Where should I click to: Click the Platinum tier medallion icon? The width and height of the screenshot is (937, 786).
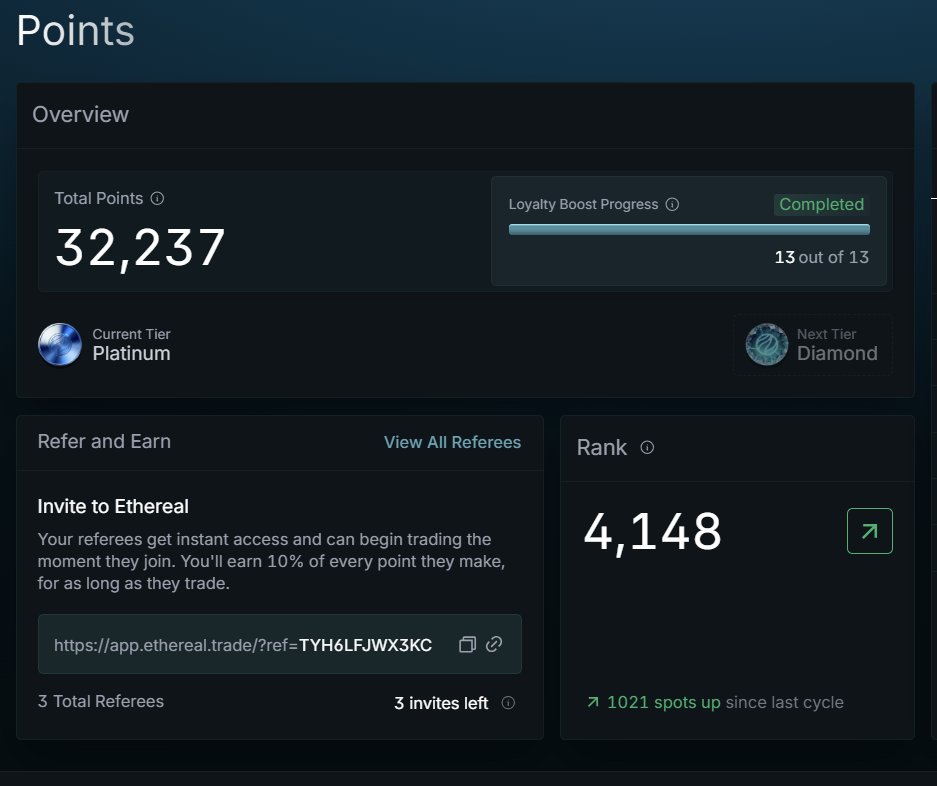tap(60, 344)
